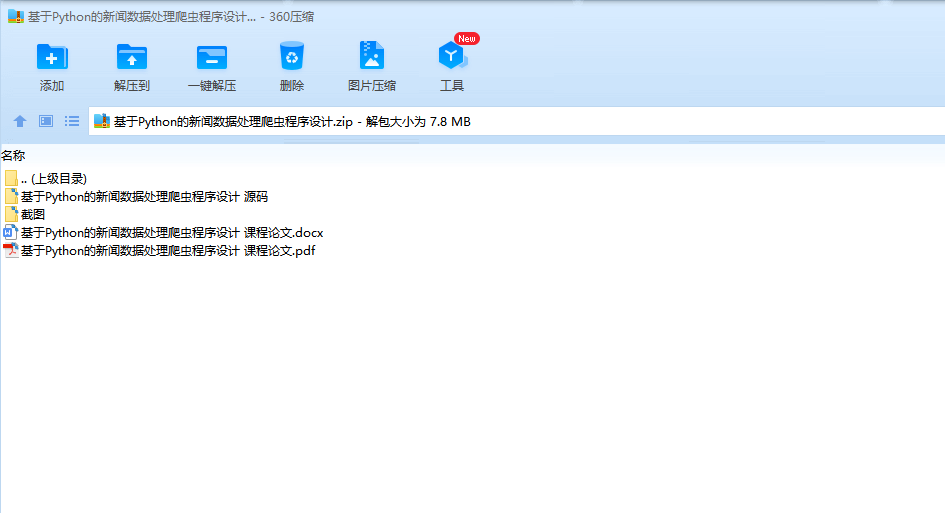The image size is (945, 513).
Task: Go up one level with the up-arrow icon
Action: click(20, 121)
